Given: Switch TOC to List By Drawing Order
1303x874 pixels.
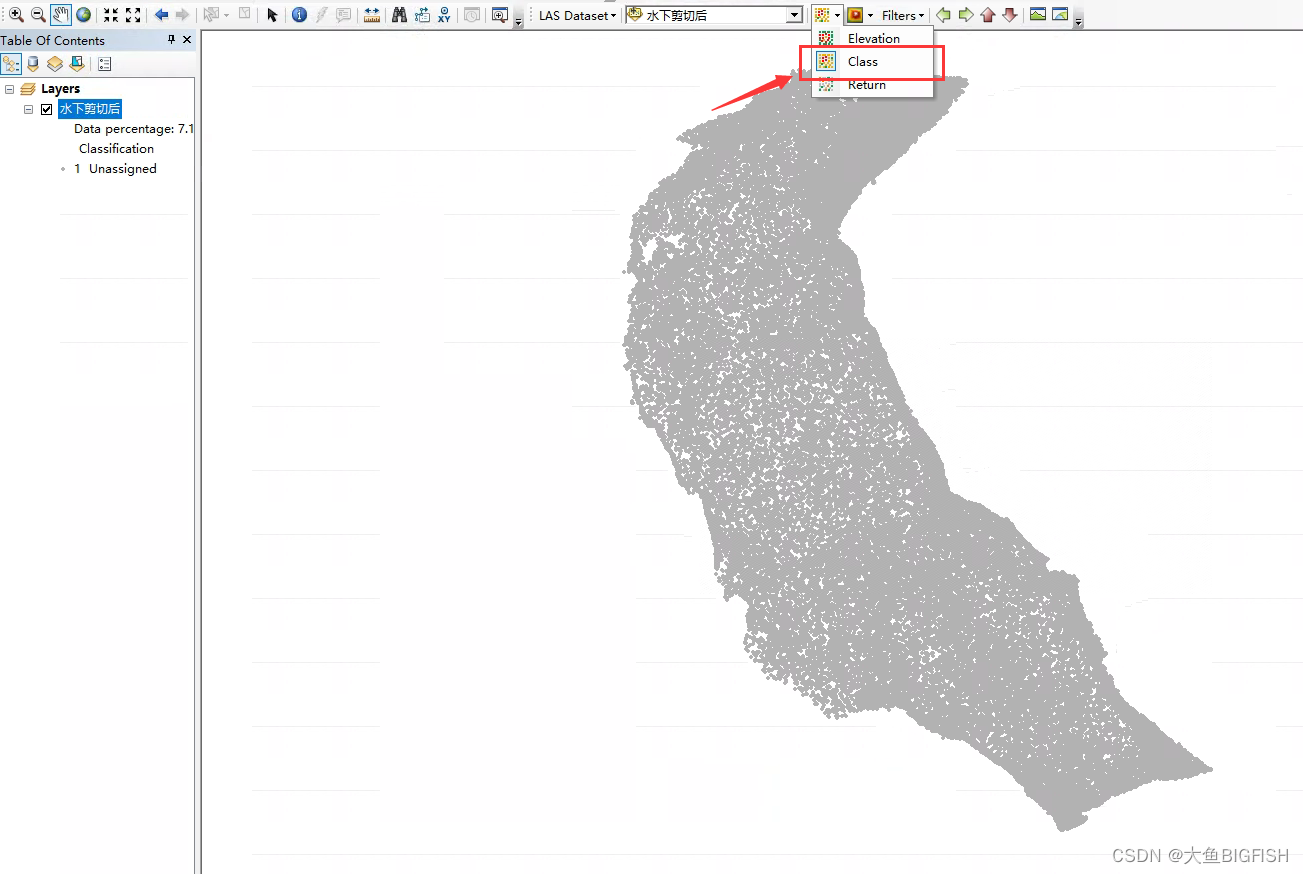Looking at the screenshot, I should (11, 63).
